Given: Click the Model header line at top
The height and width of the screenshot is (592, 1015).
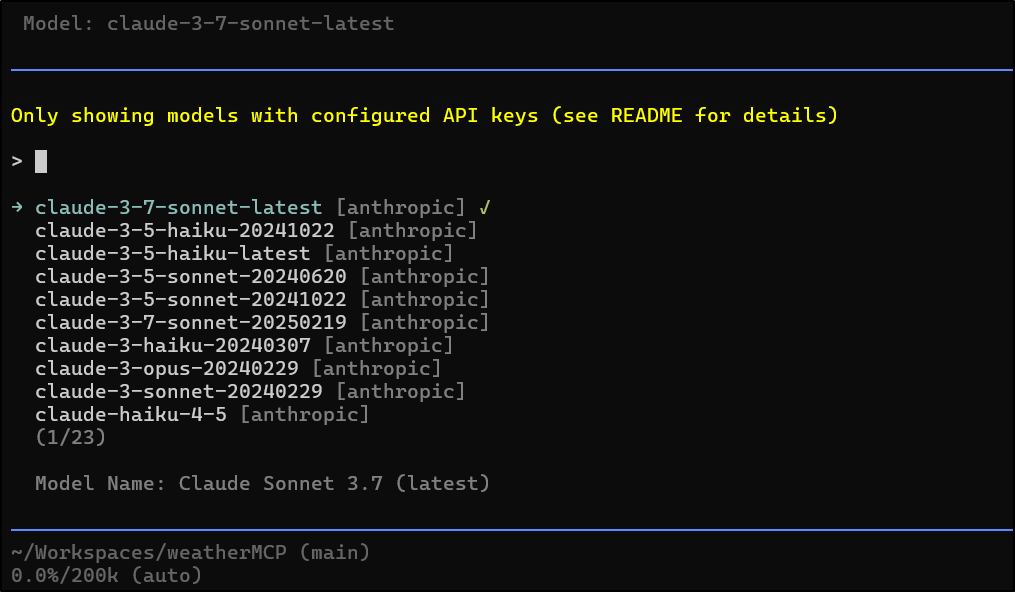Looking at the screenshot, I should tap(208, 23).
